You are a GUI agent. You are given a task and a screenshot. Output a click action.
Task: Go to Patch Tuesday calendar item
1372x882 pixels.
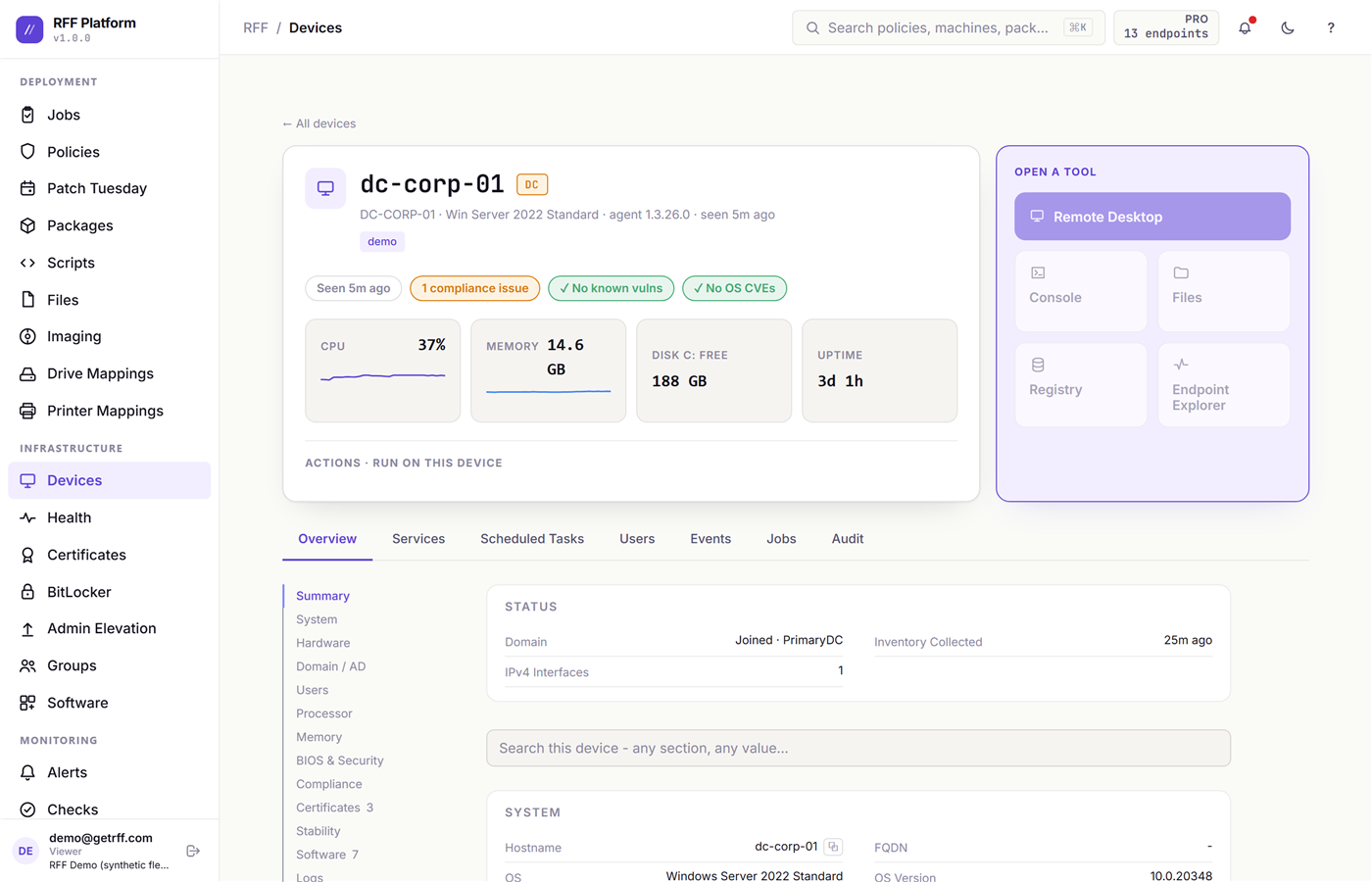(110, 188)
